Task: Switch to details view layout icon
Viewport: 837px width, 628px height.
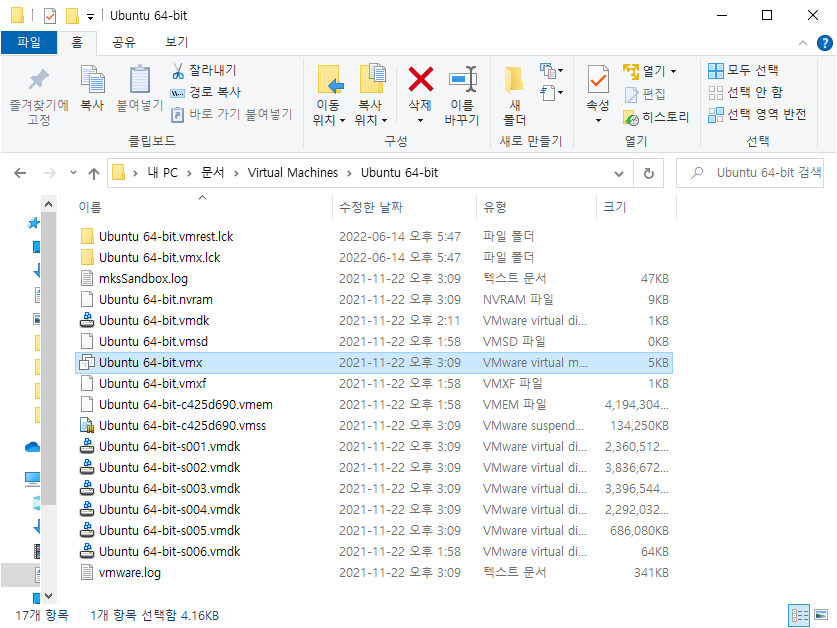Action: (799, 615)
